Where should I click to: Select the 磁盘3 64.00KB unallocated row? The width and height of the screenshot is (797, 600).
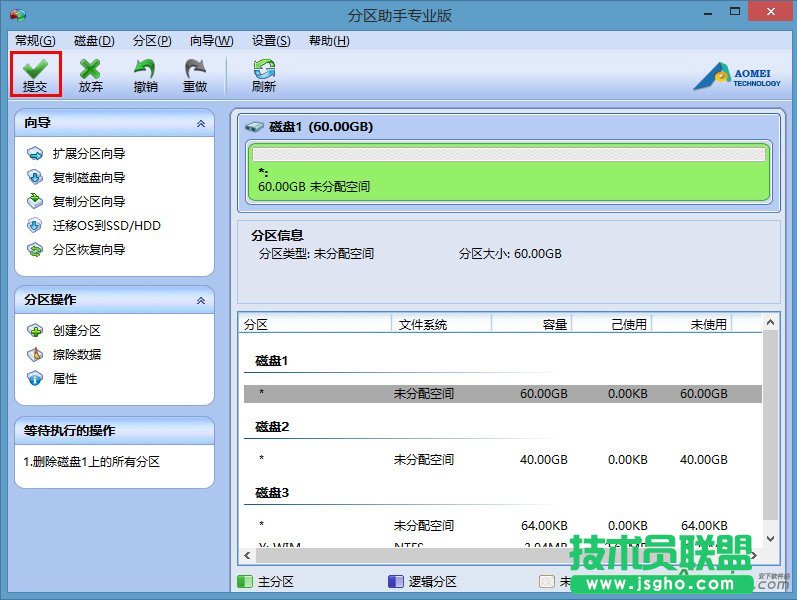[503, 525]
